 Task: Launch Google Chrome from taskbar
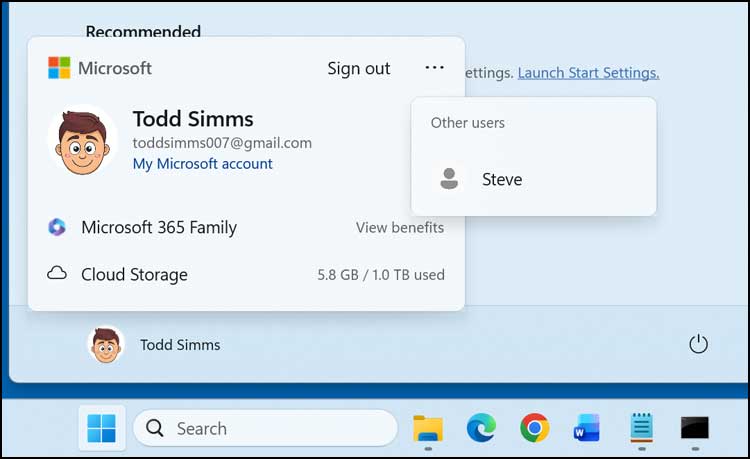click(x=534, y=428)
